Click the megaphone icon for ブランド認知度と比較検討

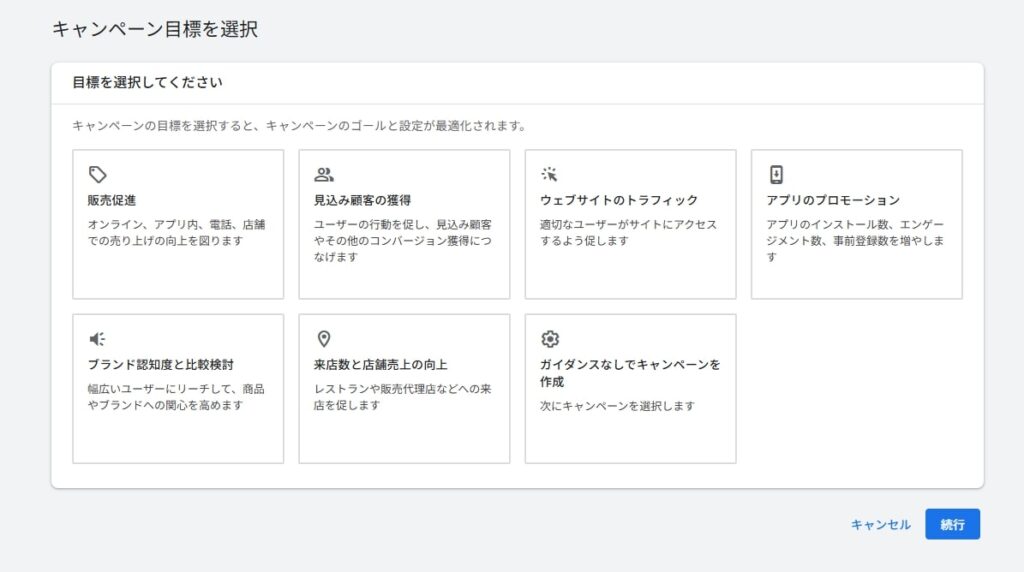click(x=97, y=339)
